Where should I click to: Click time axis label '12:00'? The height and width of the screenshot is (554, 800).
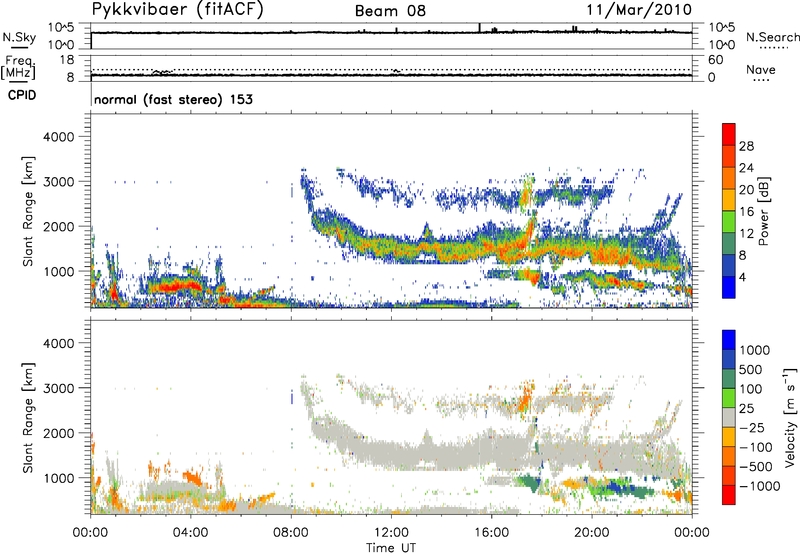(x=391, y=533)
